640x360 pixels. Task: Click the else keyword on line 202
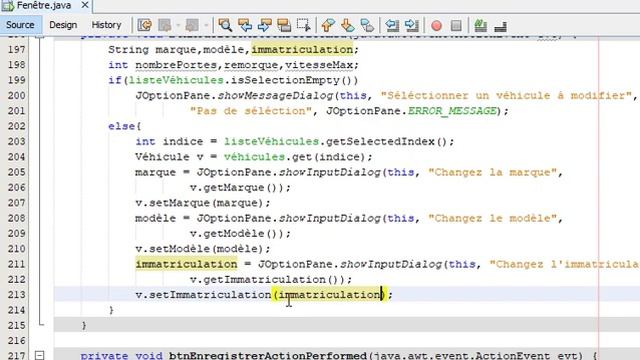click(122, 126)
